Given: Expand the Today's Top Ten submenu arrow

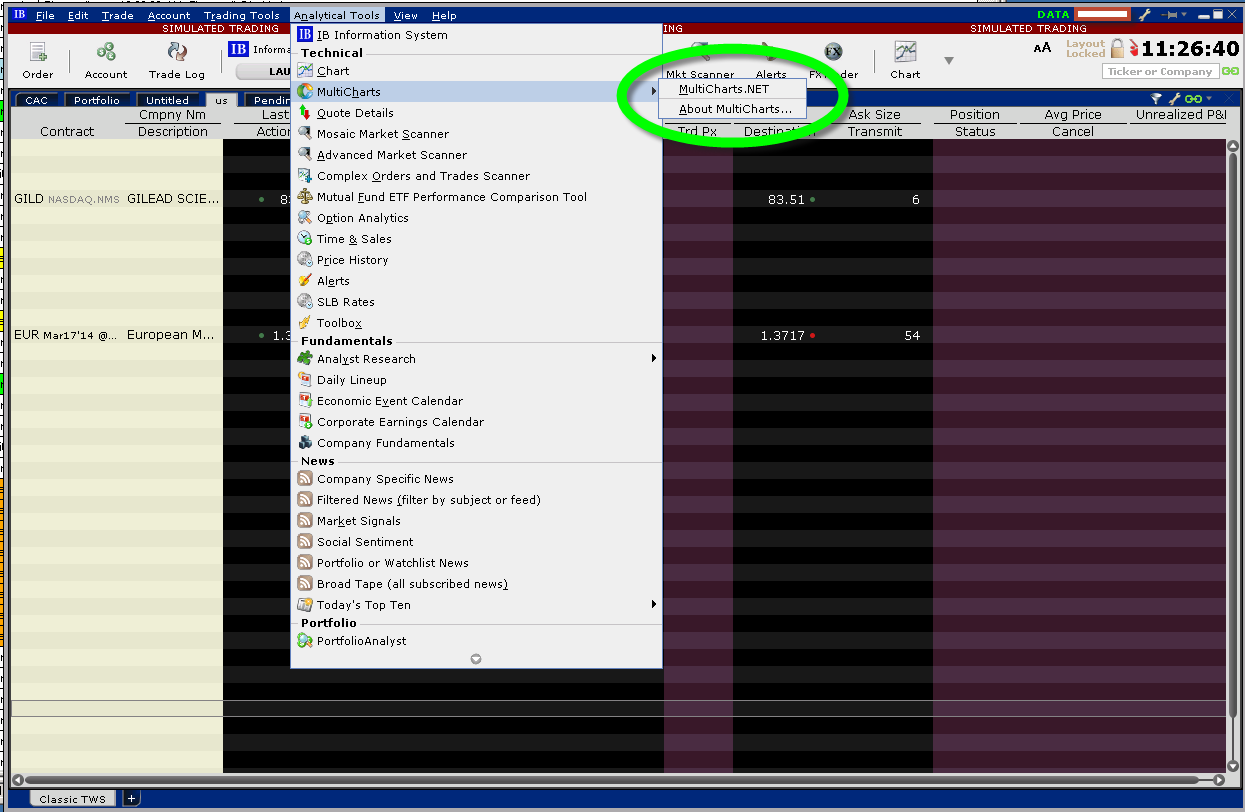Looking at the screenshot, I should coord(654,605).
